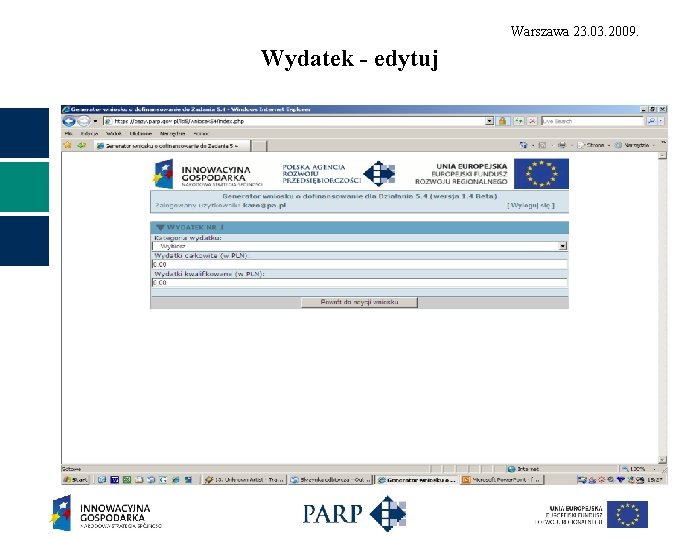Expand the address bar history dropdown

pyautogui.click(x=489, y=121)
